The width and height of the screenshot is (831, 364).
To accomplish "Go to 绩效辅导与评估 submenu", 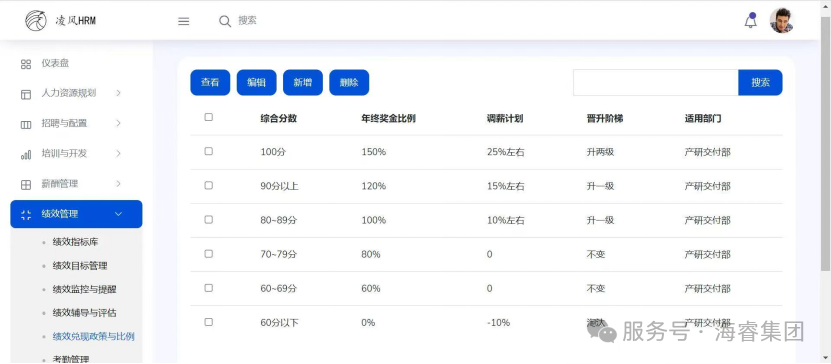I will (x=84, y=313).
